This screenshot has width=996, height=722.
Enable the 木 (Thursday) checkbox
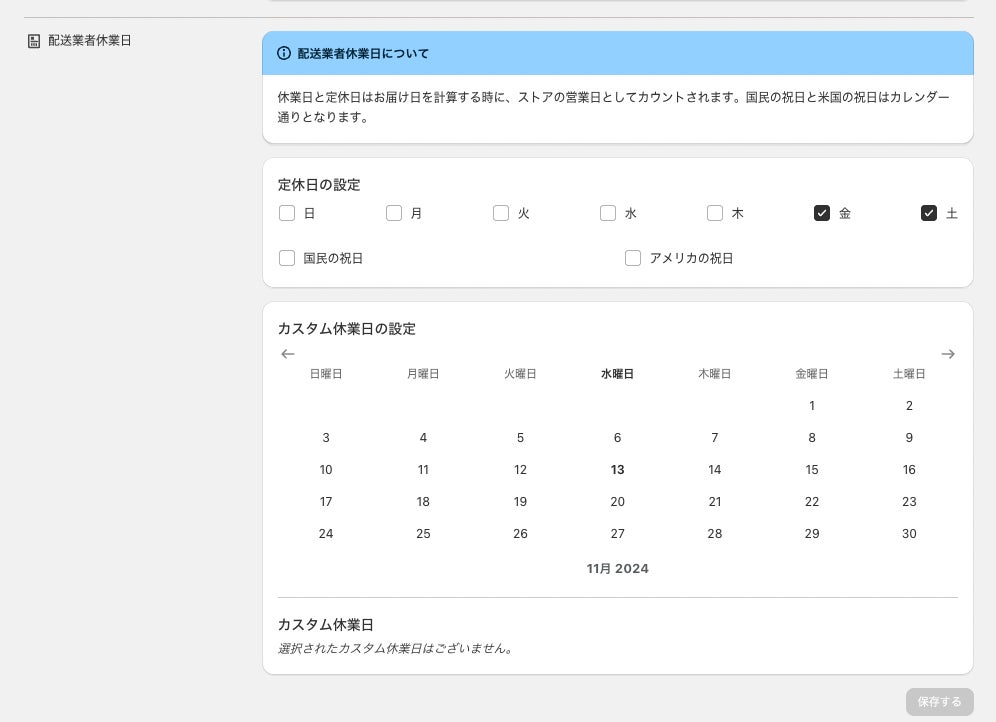pyautogui.click(x=715, y=213)
